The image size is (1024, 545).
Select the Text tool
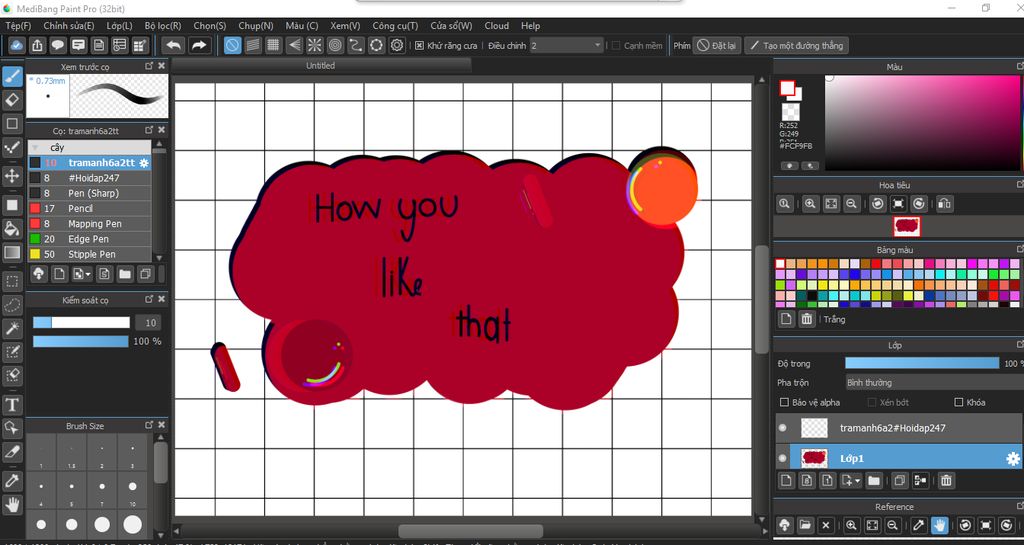12,404
